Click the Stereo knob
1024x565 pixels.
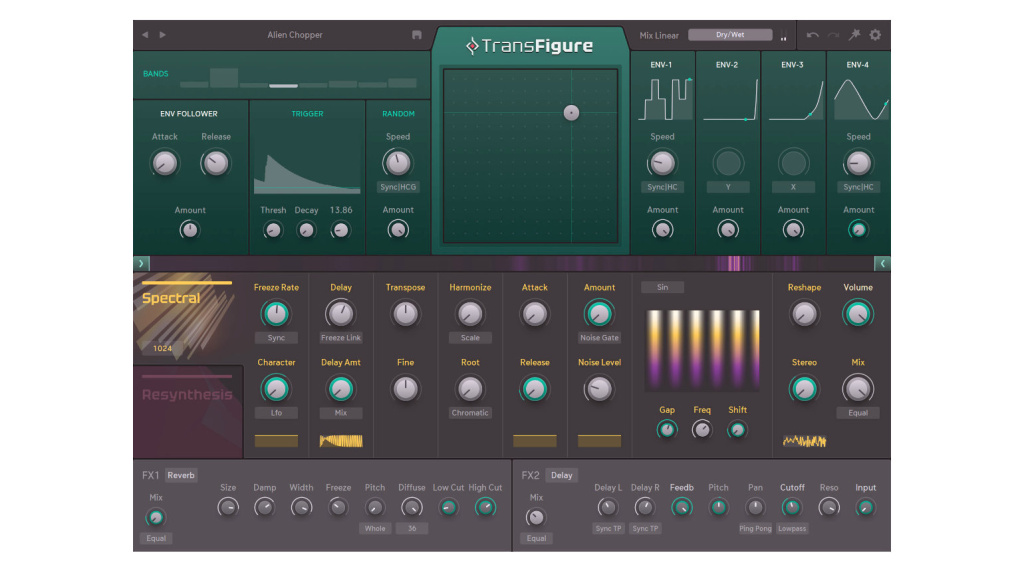point(804,389)
